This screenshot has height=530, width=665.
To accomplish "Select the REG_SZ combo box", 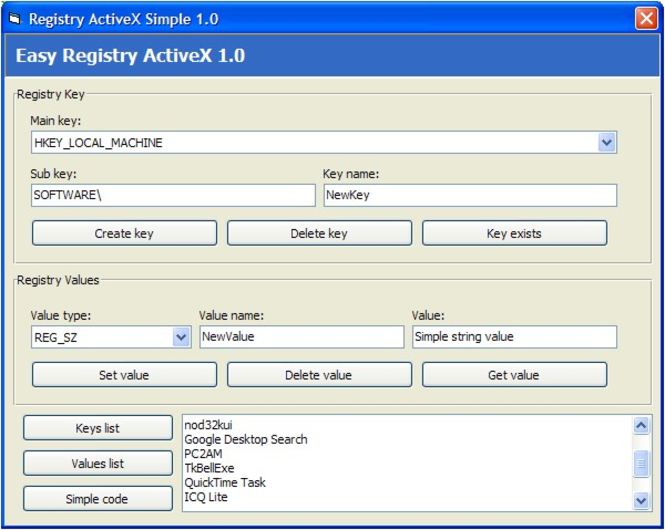I will [x=111, y=337].
